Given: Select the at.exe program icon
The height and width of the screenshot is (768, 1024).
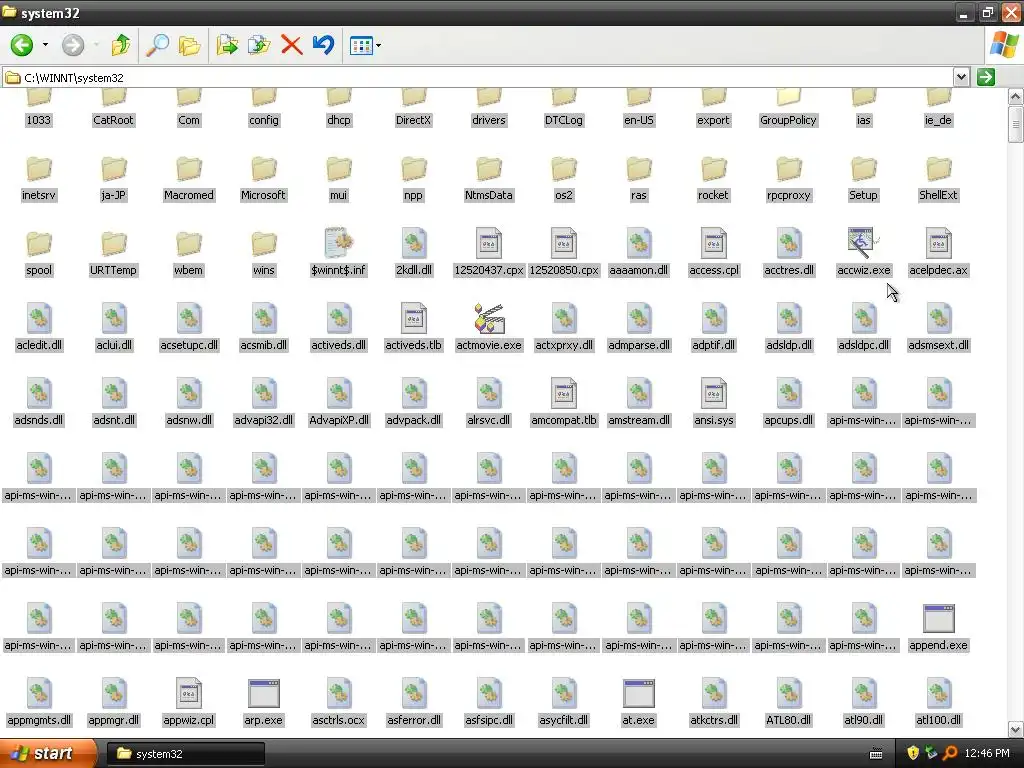Looking at the screenshot, I should (x=639, y=694).
